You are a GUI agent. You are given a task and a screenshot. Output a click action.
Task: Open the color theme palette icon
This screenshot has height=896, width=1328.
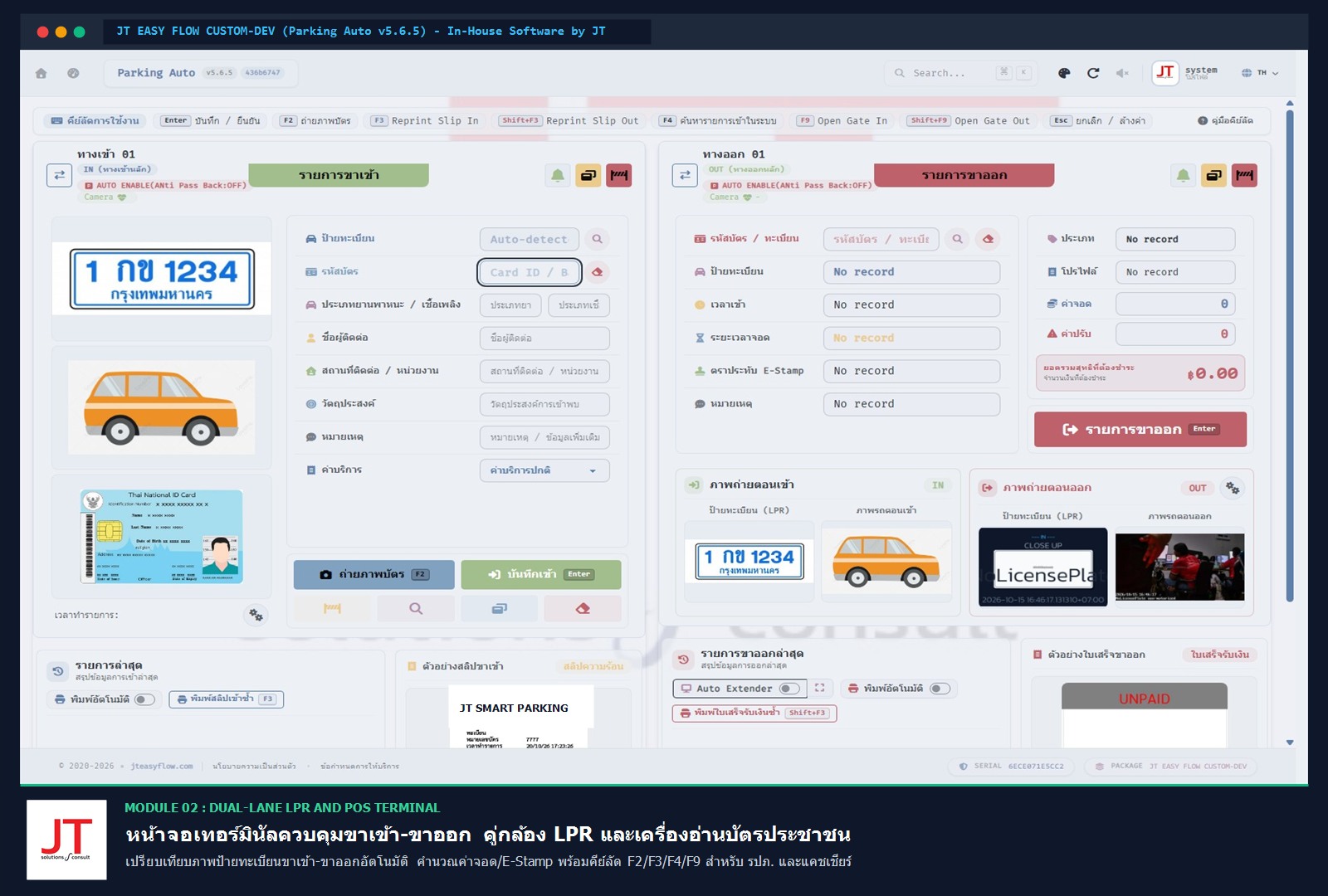(x=1064, y=73)
